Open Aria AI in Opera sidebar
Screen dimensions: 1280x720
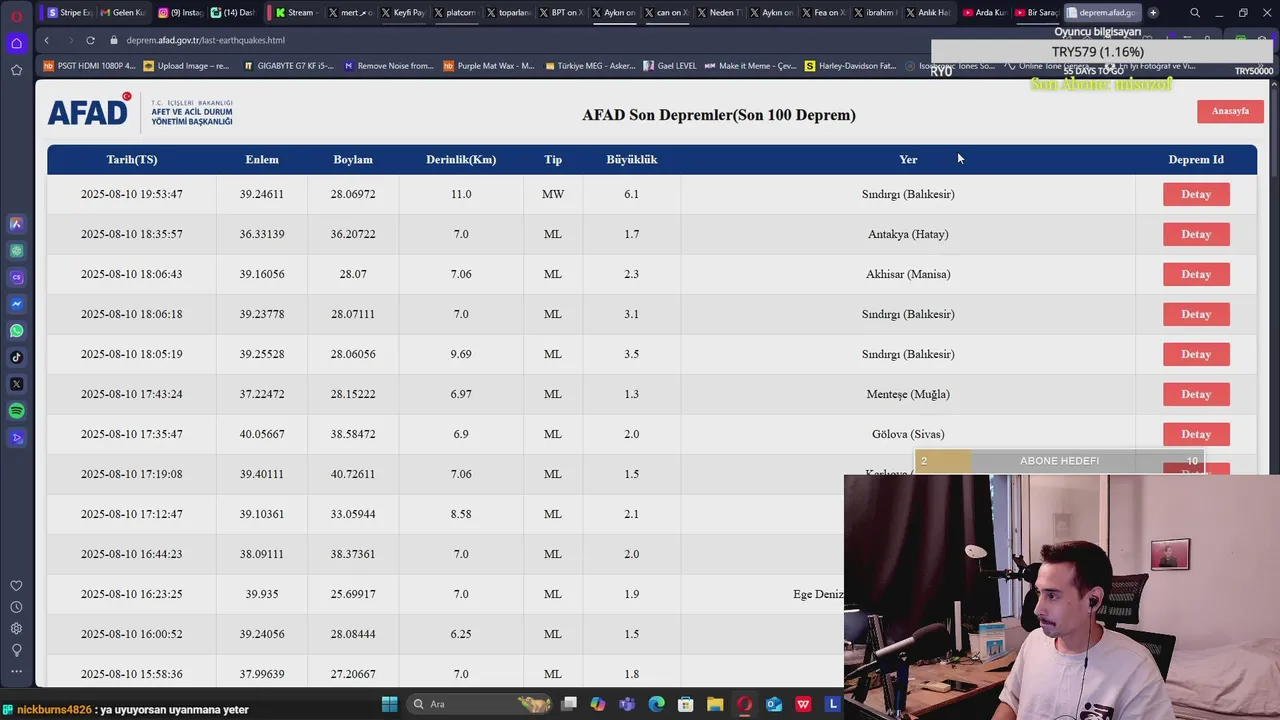pos(16,224)
